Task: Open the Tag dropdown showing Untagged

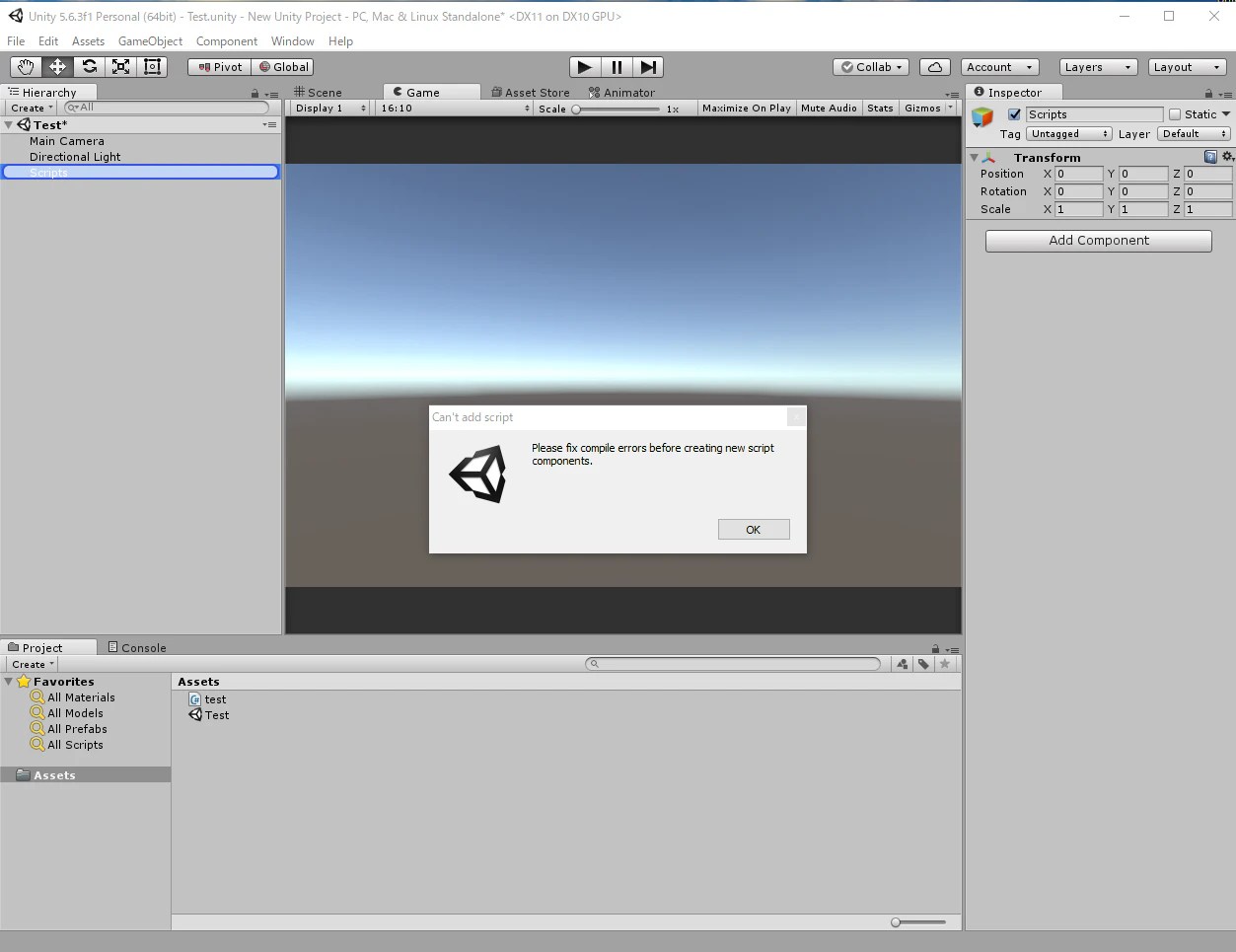Action: tap(1069, 134)
